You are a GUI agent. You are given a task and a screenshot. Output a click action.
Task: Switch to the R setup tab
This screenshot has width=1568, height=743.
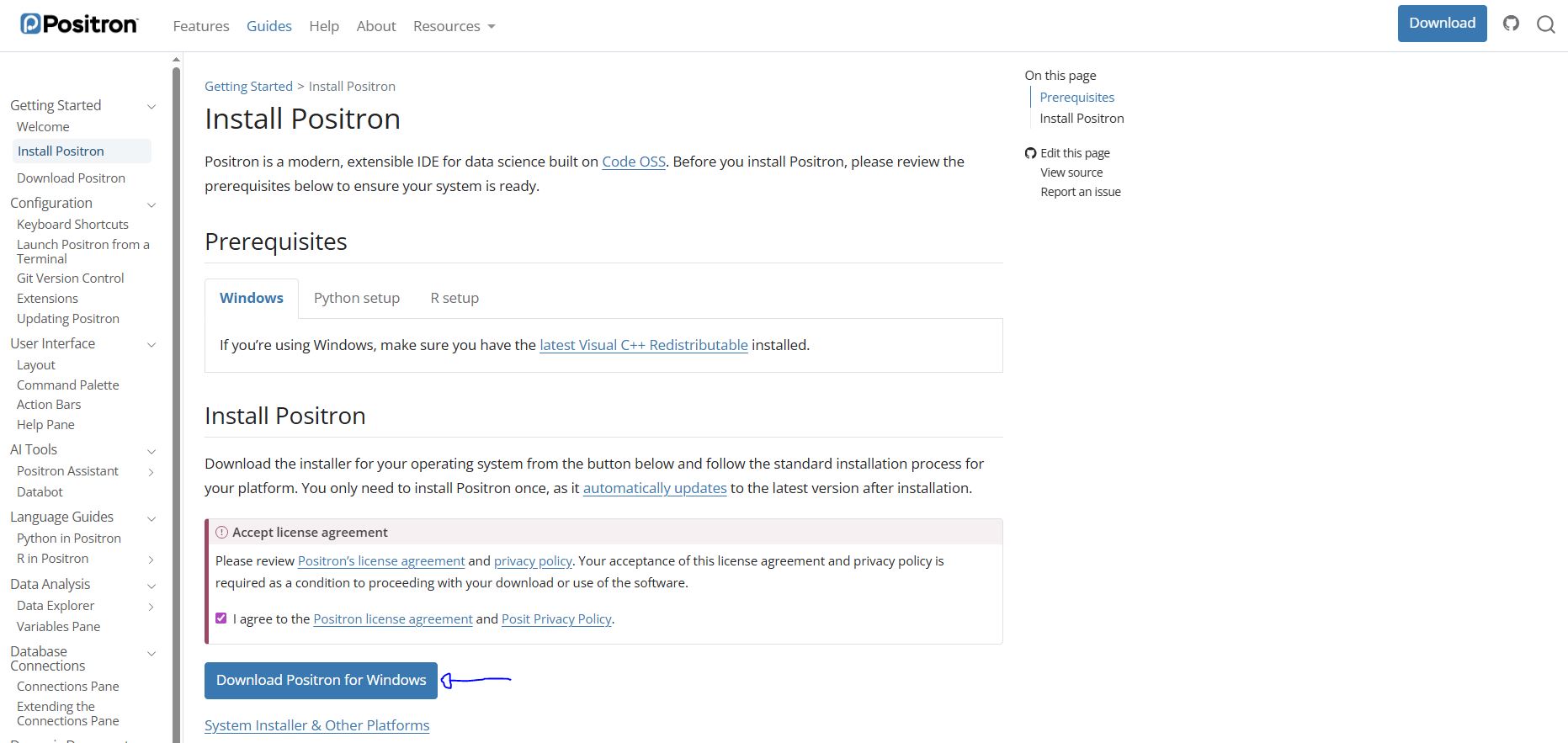pos(454,298)
